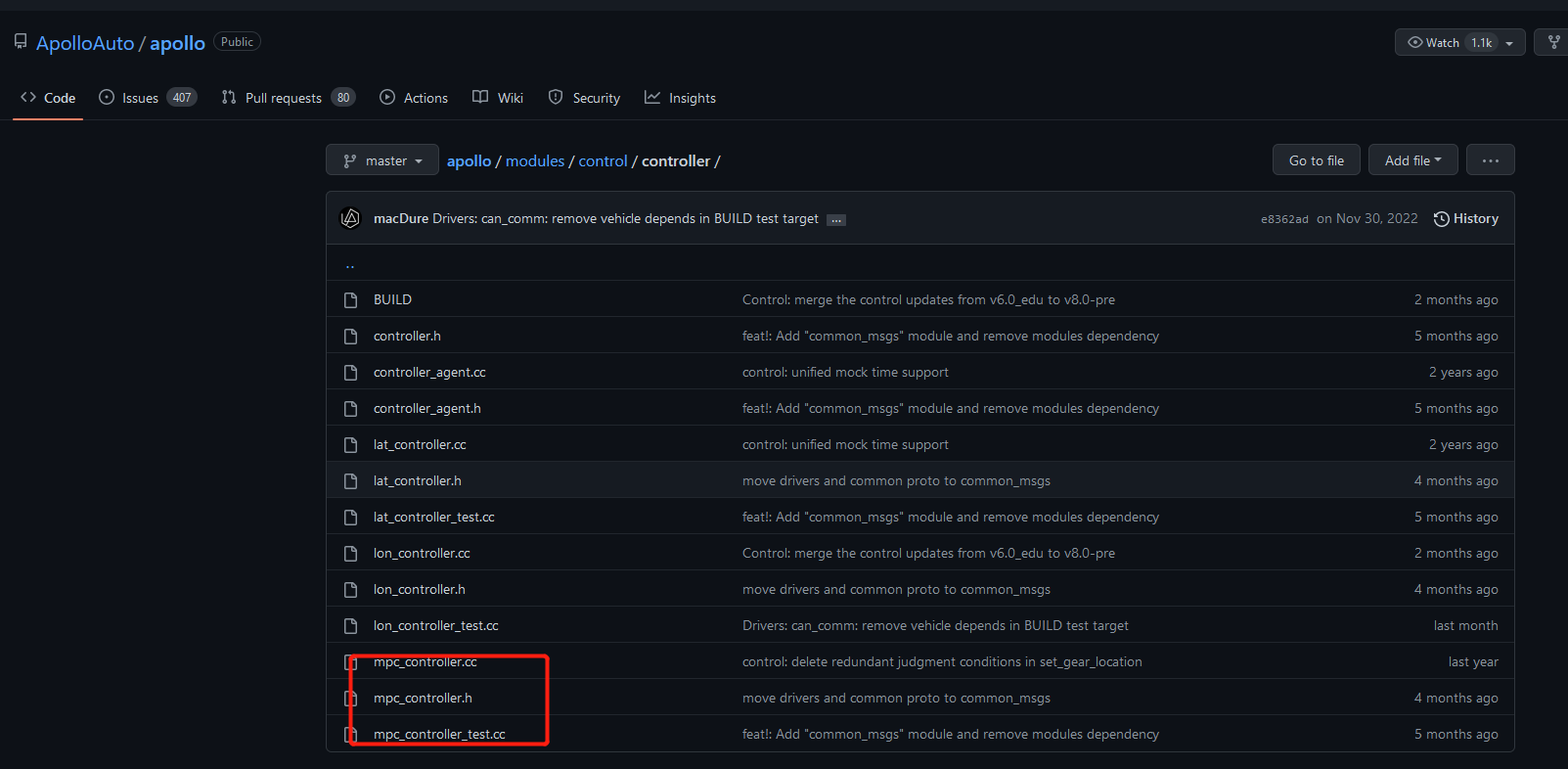Viewport: 1568px width, 769px height.
Task: Open the more options ellipsis button
Action: 1491,159
